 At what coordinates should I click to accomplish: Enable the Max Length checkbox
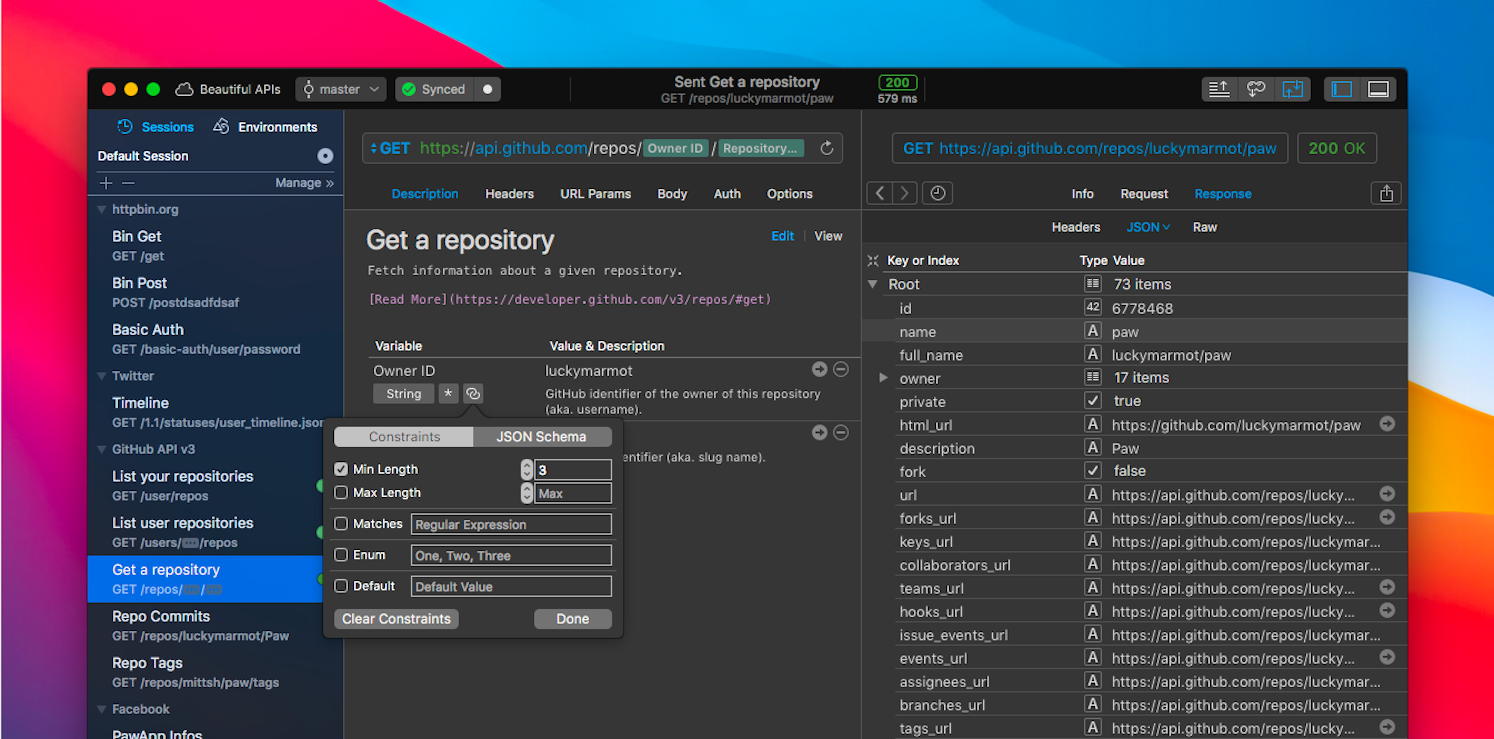pyautogui.click(x=341, y=493)
